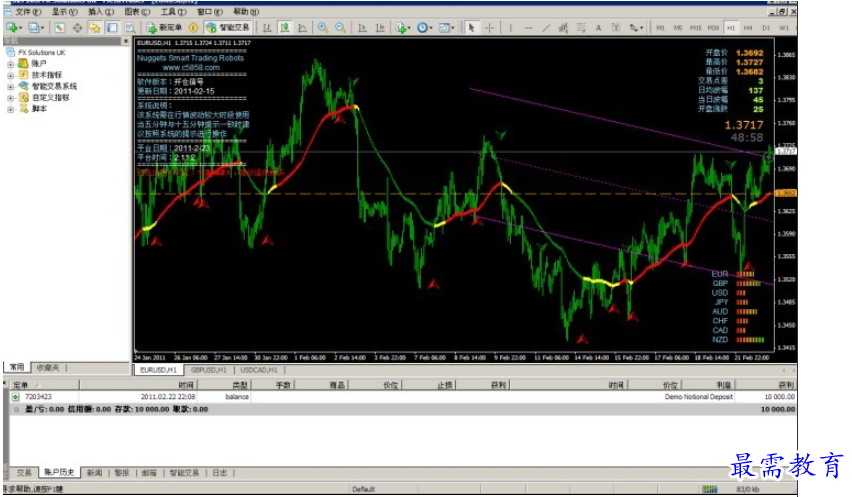Screen dimensions: 852x497
Task: Switch chart to M15 timeframe
Action: click(695, 27)
